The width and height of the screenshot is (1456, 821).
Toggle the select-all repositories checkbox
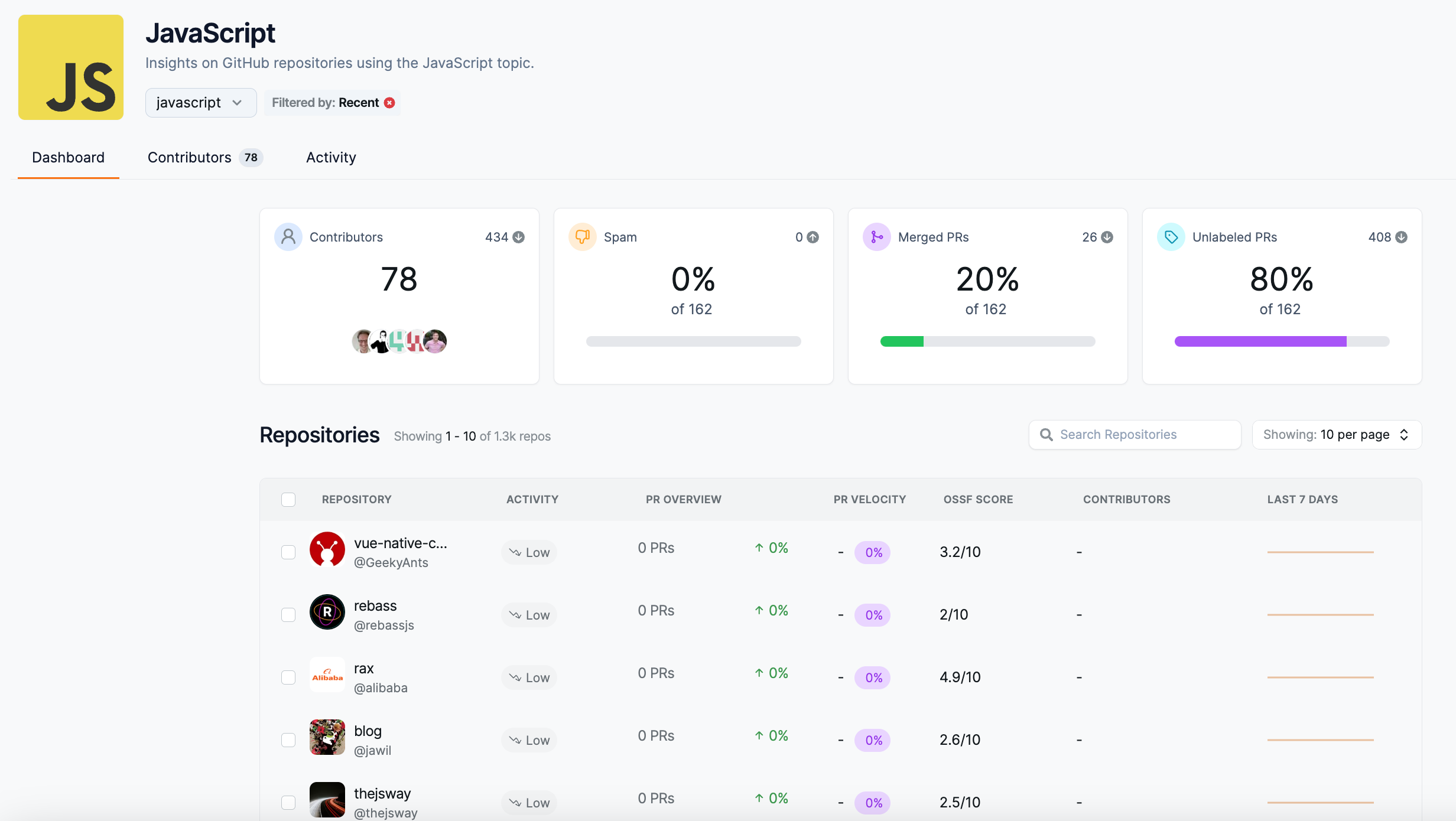288,500
